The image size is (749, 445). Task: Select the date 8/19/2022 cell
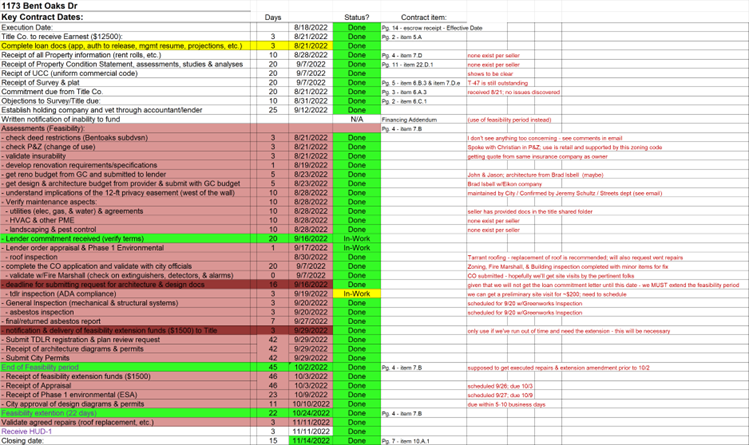(x=310, y=165)
